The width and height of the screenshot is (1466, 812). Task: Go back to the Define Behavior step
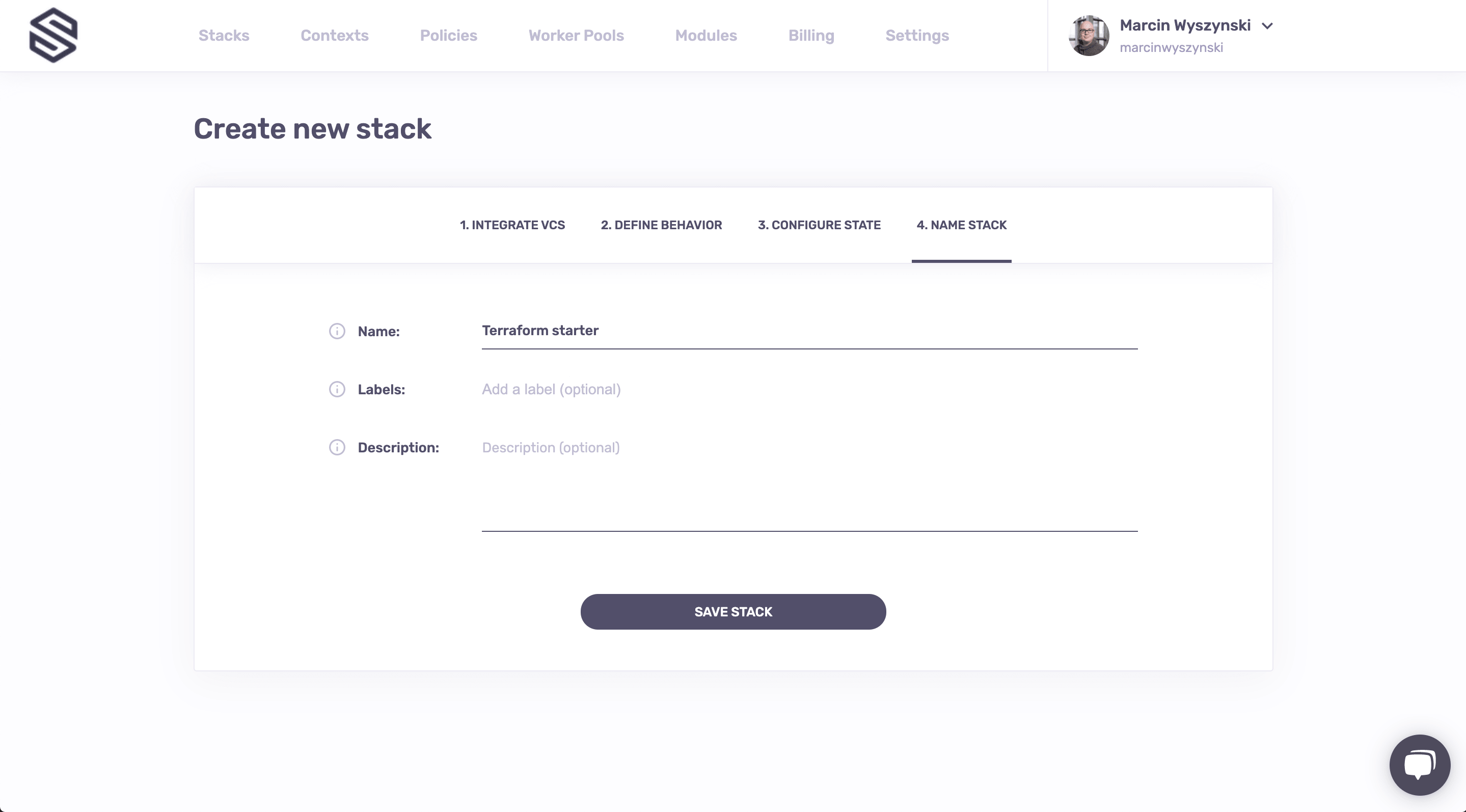tap(661, 225)
